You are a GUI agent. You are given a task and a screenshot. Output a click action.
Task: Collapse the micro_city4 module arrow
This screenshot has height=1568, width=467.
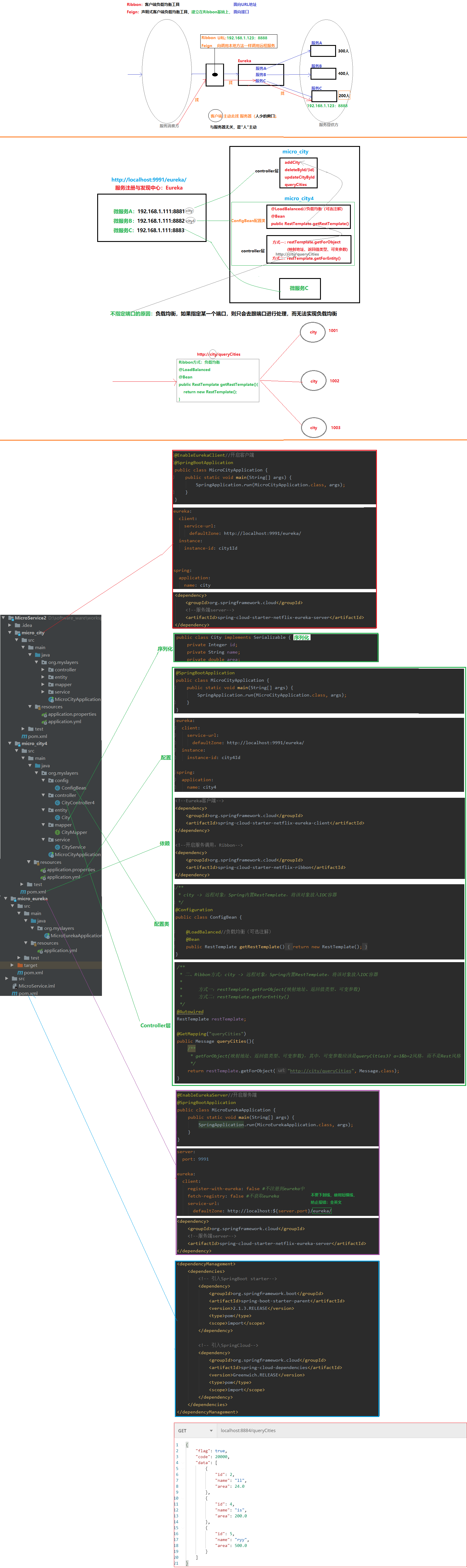[10, 743]
